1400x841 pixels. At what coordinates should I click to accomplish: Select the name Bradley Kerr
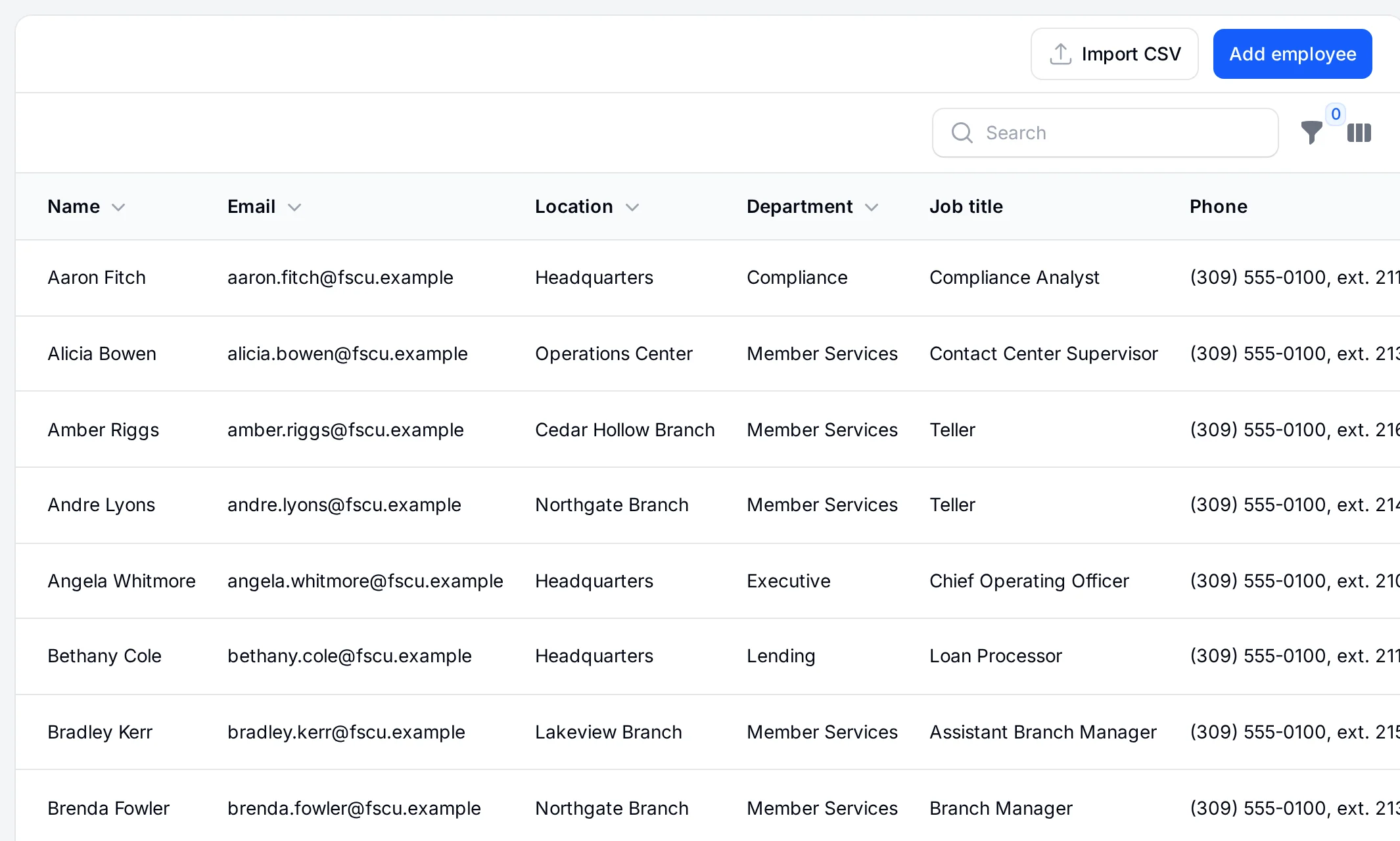[x=100, y=732]
